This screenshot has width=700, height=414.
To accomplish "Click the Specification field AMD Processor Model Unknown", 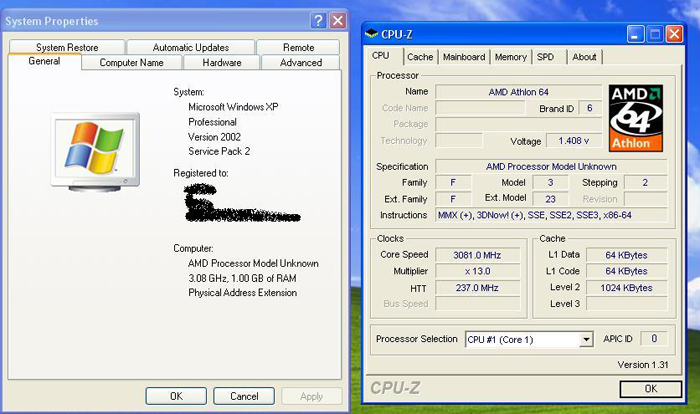I will (551, 166).
